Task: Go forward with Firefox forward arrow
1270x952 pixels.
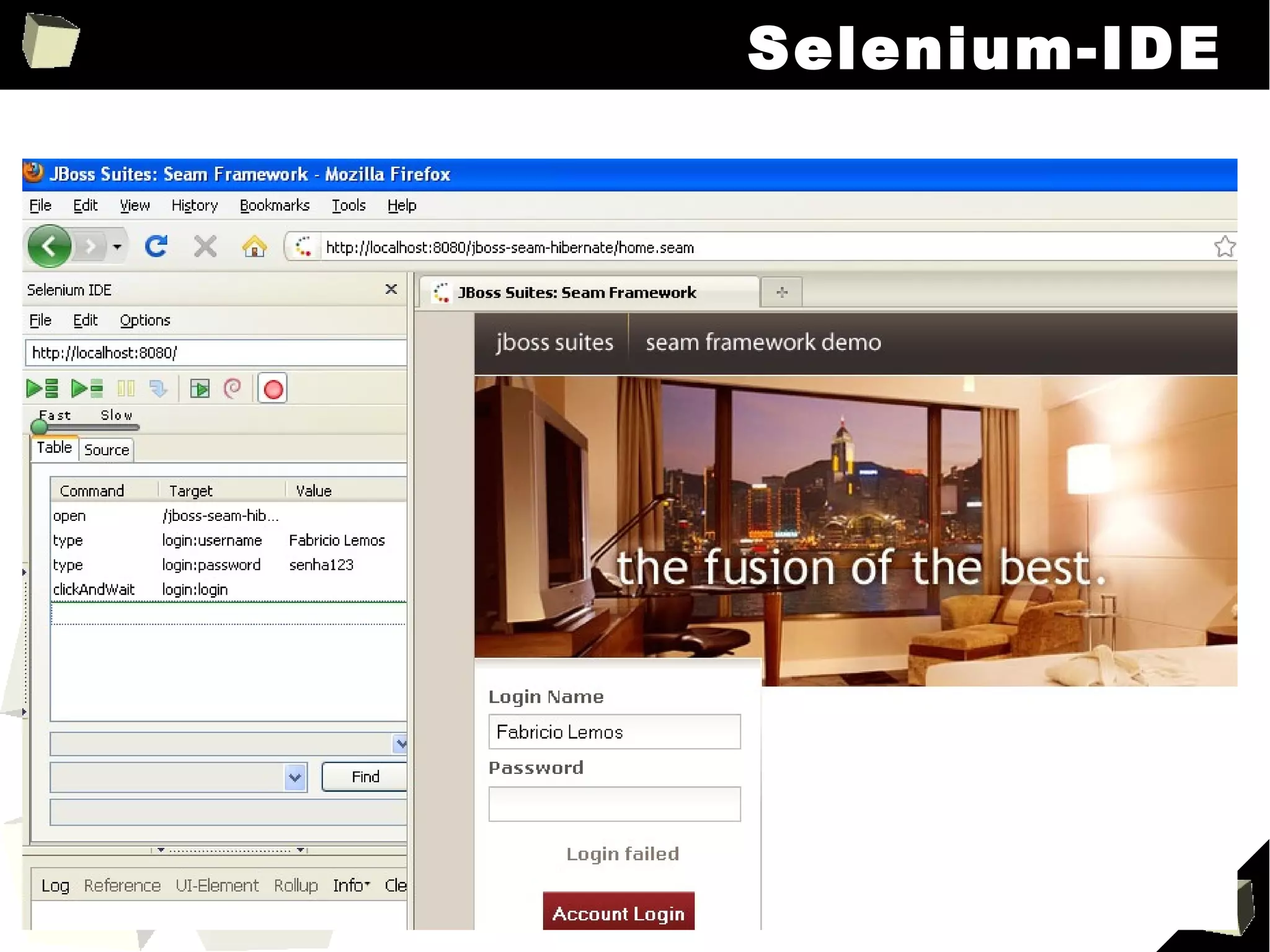Action: (x=91, y=247)
